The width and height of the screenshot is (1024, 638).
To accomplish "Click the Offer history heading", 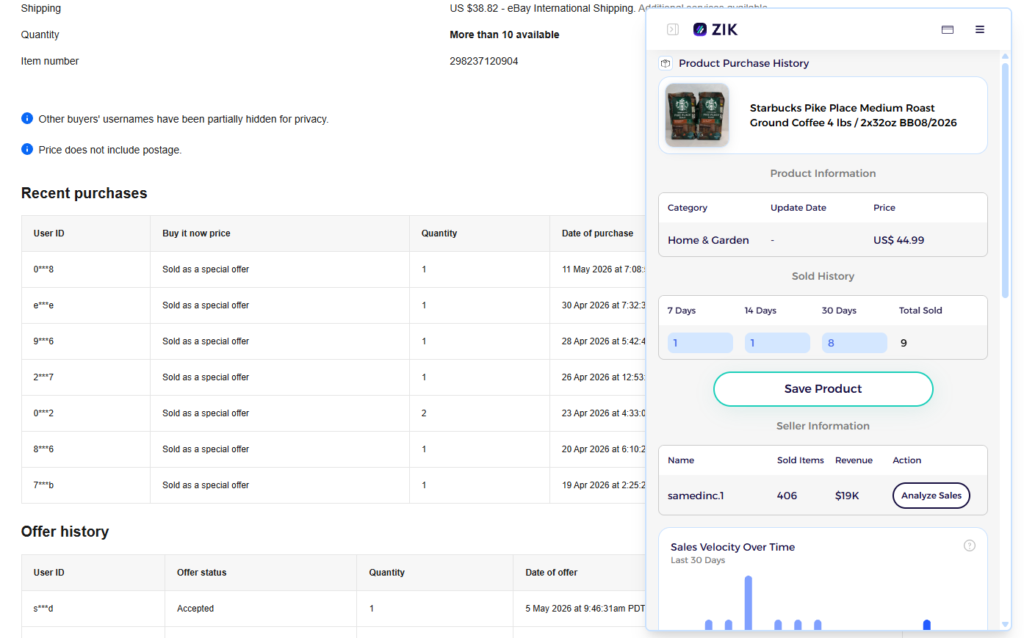I will [65, 532].
